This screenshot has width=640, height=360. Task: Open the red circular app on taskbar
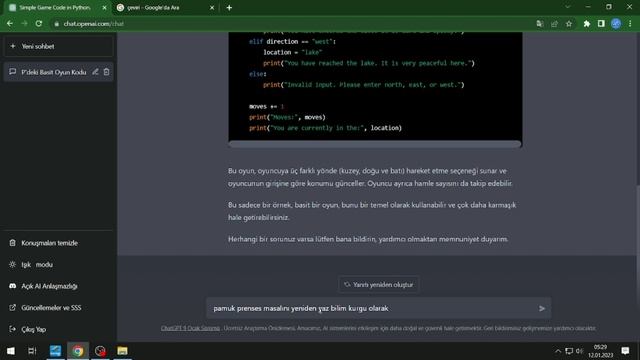100,351
